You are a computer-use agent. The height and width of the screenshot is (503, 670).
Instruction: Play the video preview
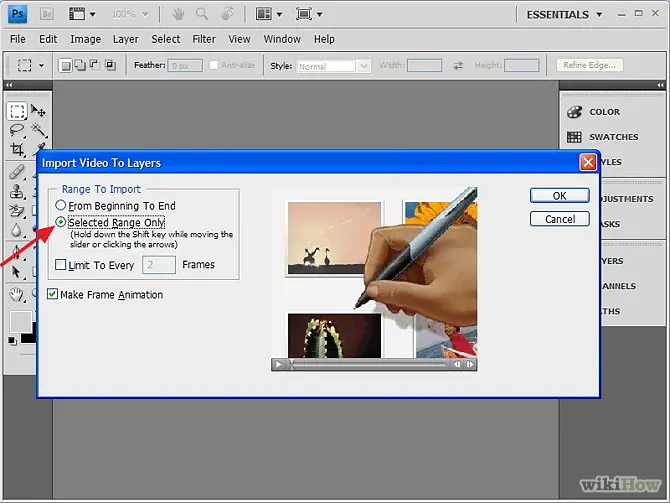(x=278, y=364)
